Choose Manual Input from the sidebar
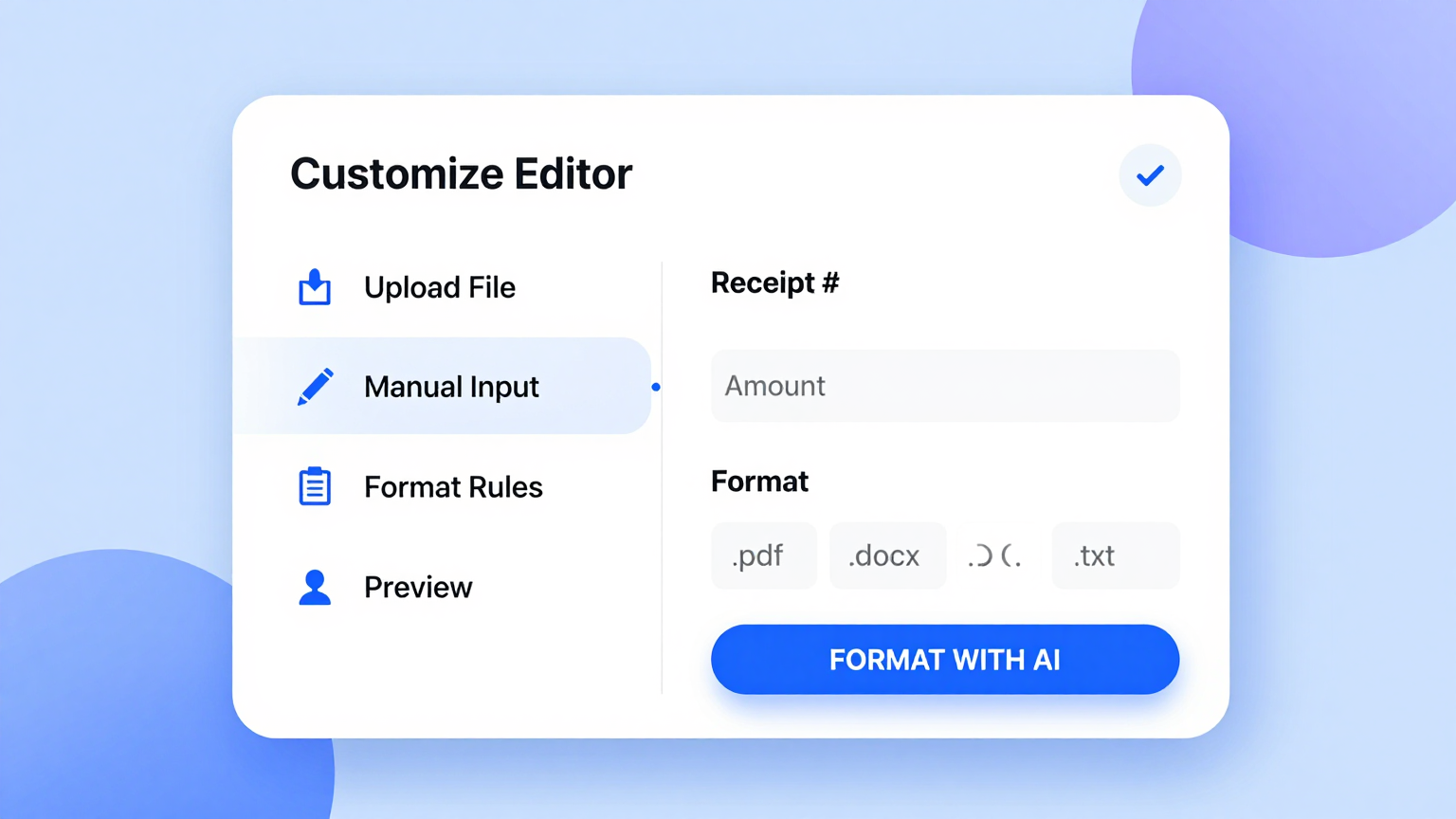 451,386
